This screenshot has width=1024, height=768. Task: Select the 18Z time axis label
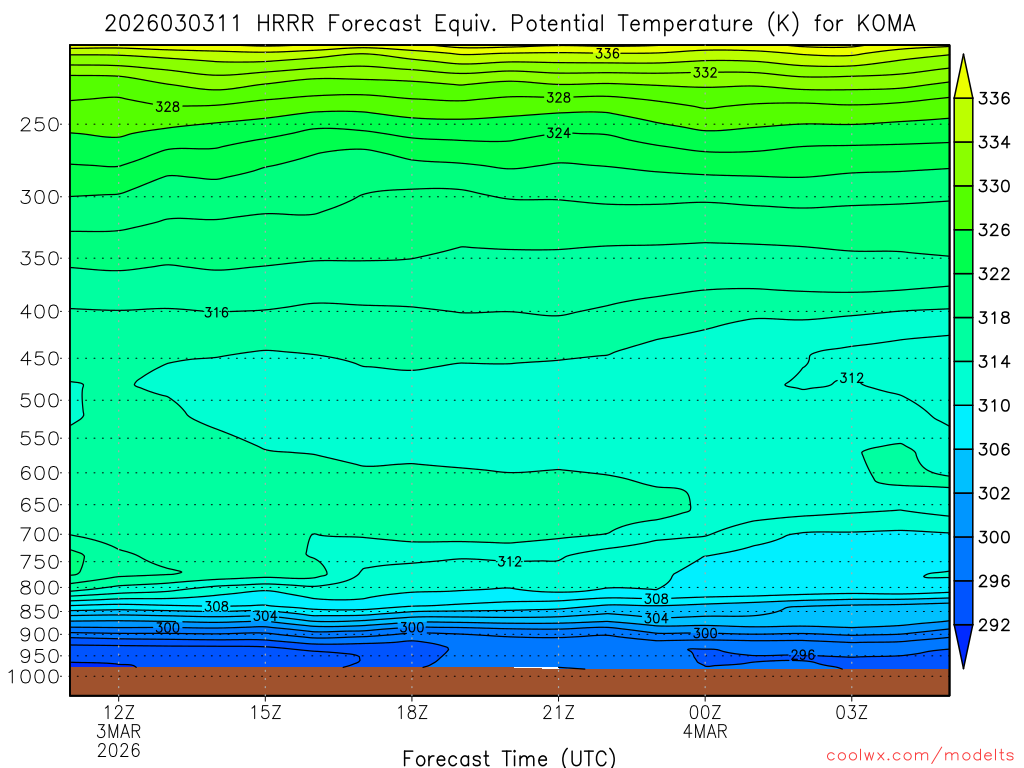click(412, 712)
